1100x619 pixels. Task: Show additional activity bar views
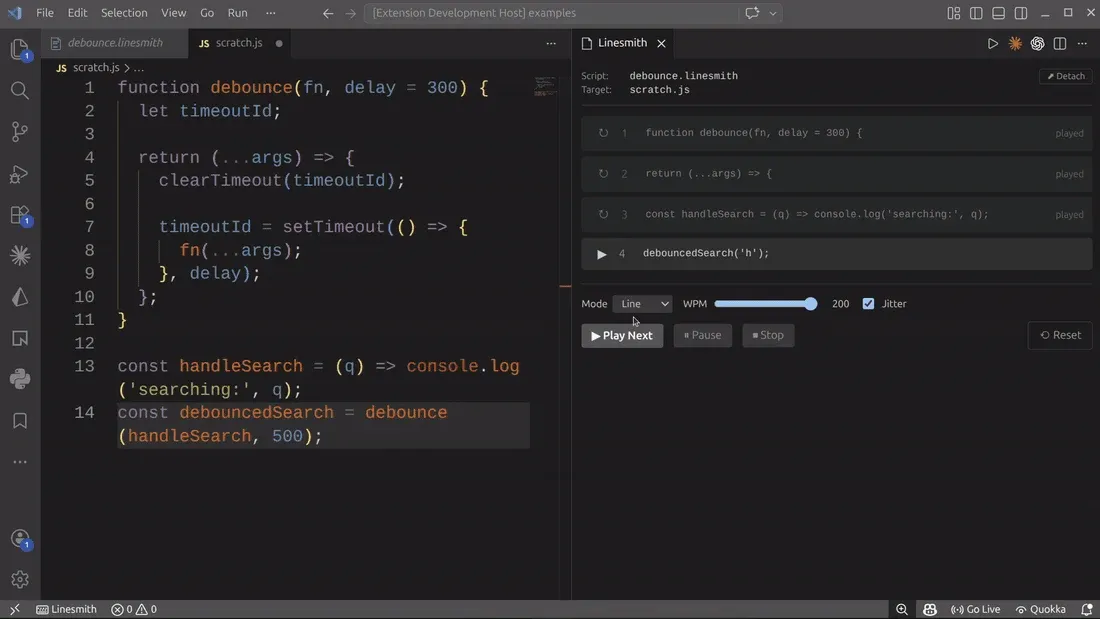(20, 462)
